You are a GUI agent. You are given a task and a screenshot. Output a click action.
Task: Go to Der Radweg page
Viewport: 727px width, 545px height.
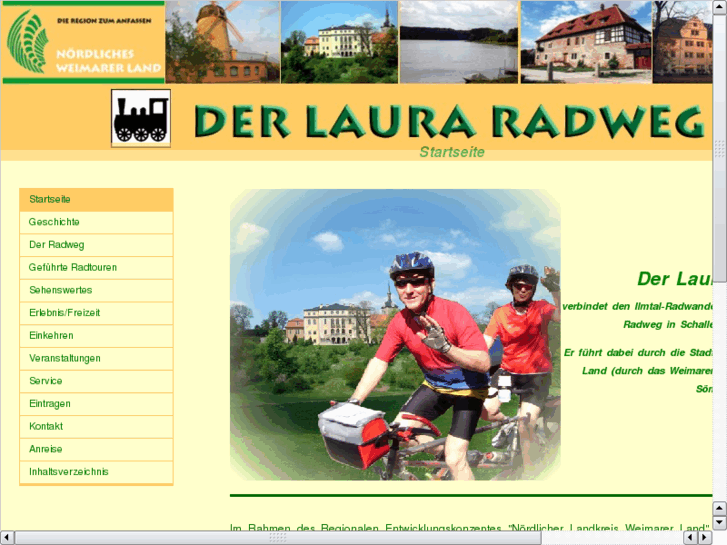point(96,245)
